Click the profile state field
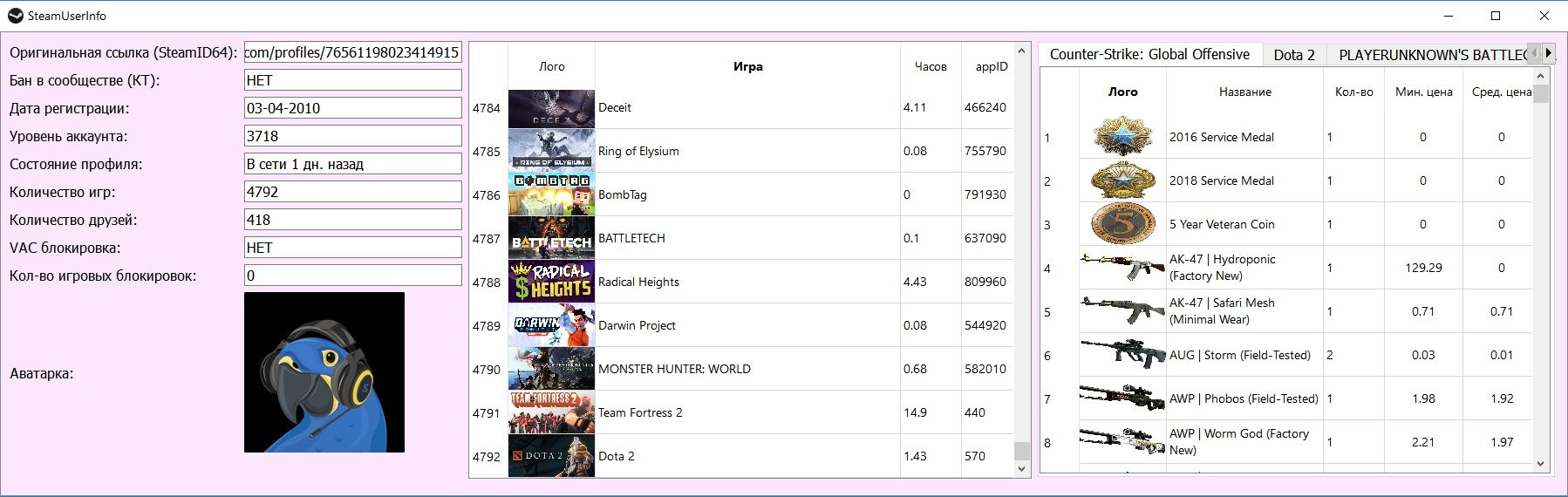 (x=353, y=164)
